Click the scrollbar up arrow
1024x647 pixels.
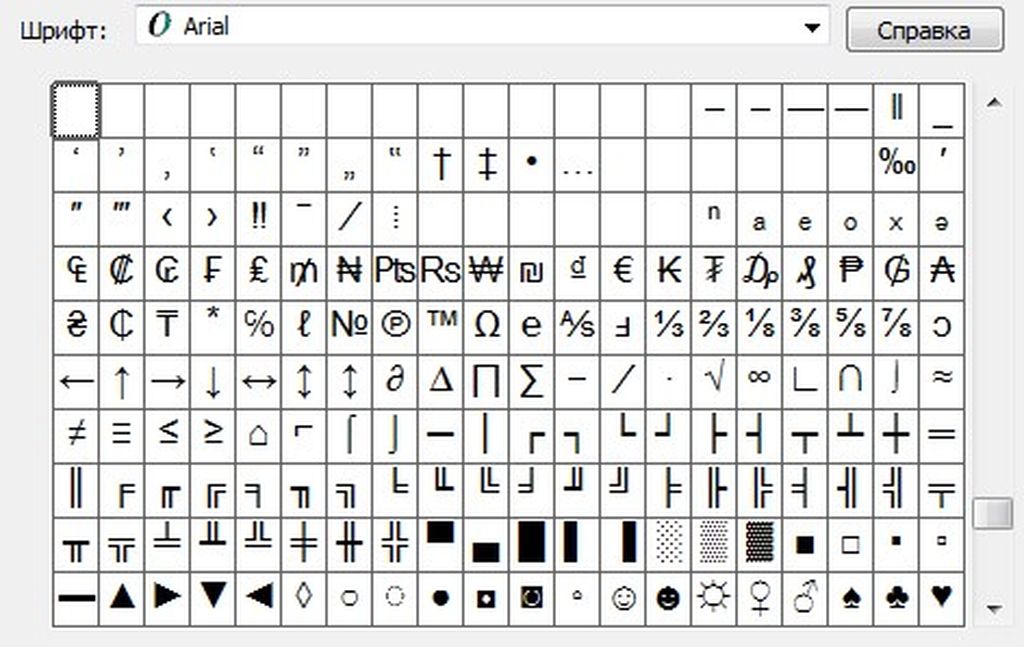[993, 103]
